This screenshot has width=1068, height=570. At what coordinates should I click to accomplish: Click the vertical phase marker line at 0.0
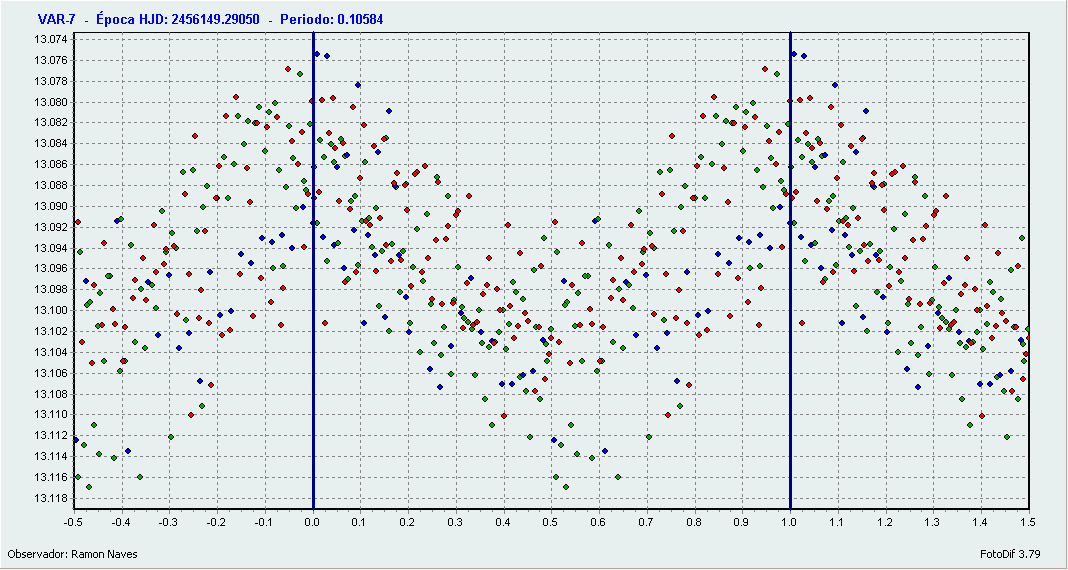(313, 270)
